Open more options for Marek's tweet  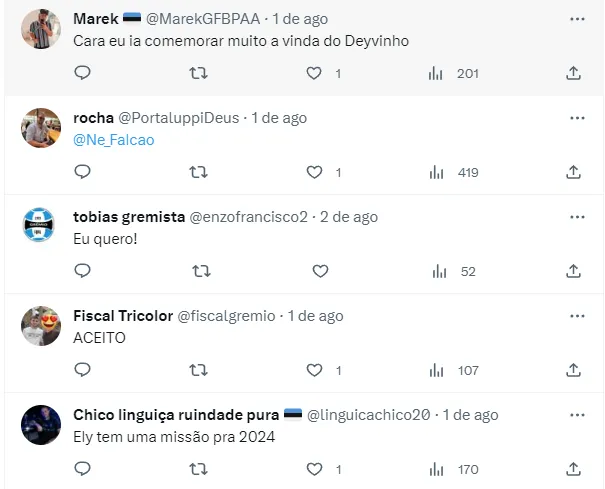577,19
